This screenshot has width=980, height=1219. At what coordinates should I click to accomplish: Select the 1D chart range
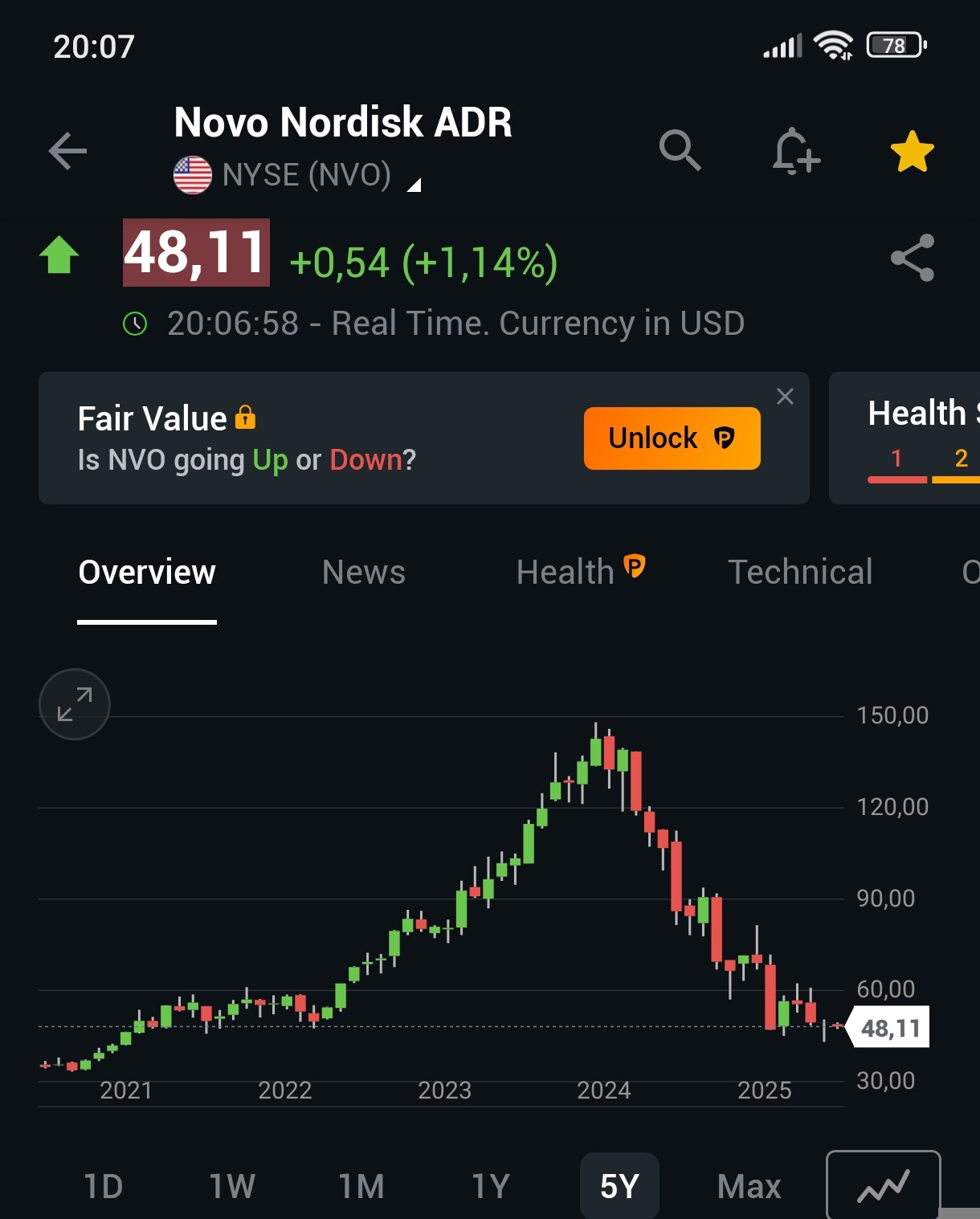[104, 1186]
